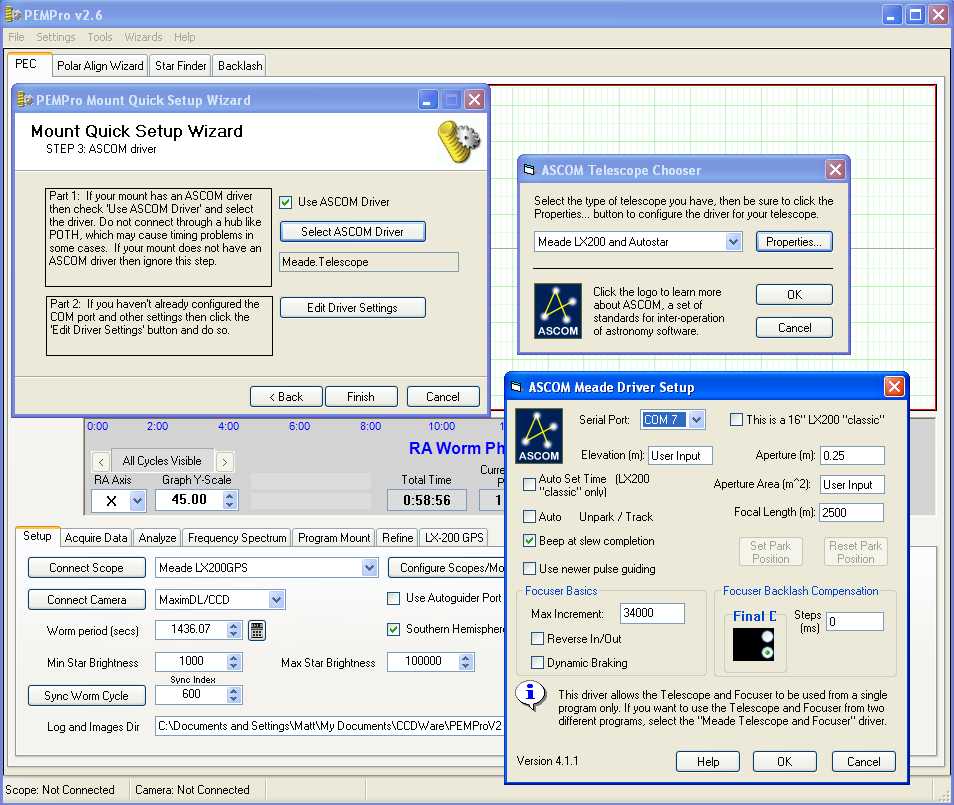Click the Edit Driver Settings button
Image resolution: width=954 pixels, height=805 pixels.
(x=352, y=308)
